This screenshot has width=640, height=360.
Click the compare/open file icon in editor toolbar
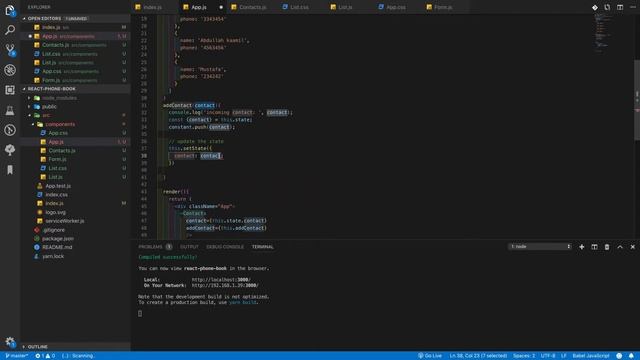607,7
